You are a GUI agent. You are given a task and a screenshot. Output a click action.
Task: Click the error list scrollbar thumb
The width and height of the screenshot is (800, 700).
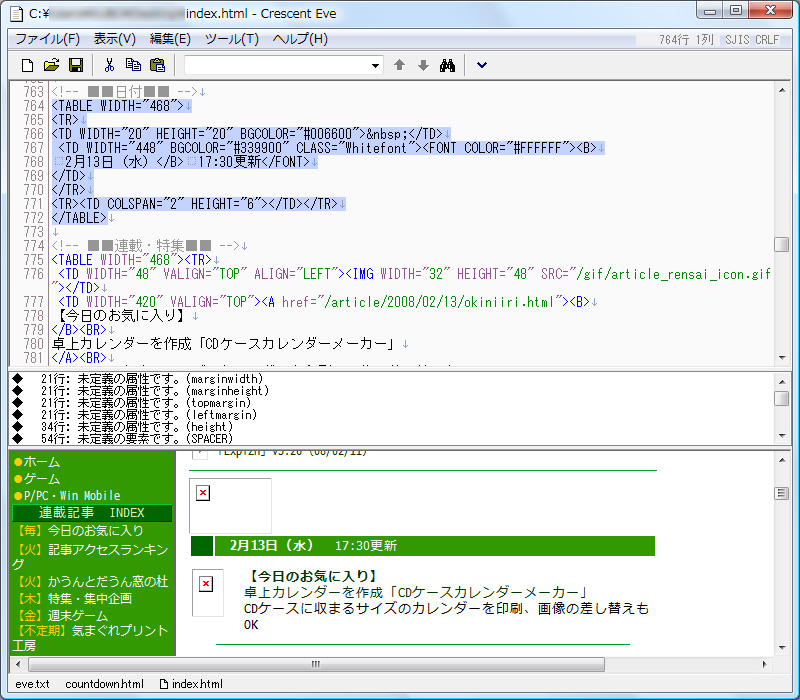tap(782, 398)
